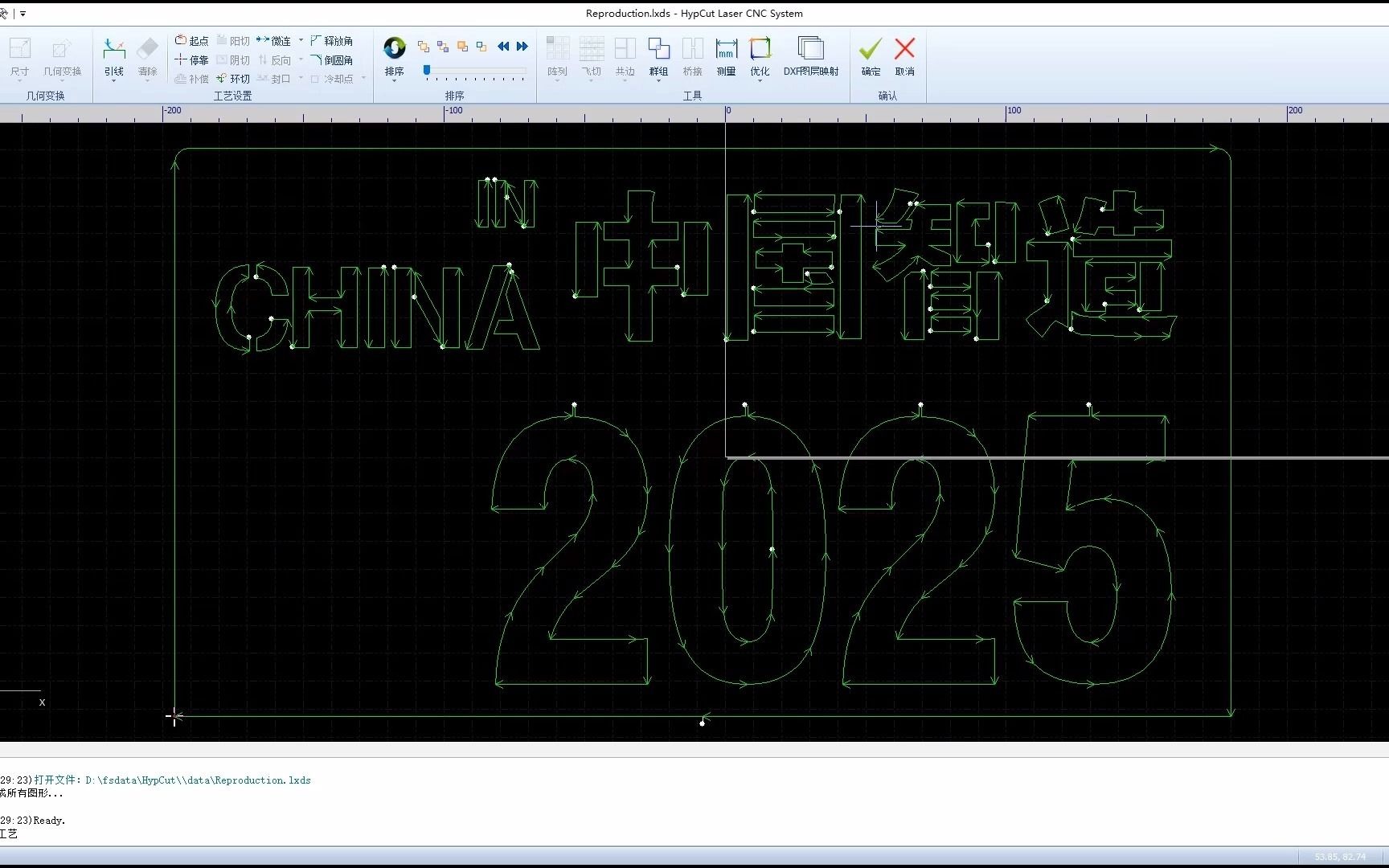Screen dimensions: 1389x868
Task: Choose 阳切 outer cut
Action: click(x=233, y=40)
